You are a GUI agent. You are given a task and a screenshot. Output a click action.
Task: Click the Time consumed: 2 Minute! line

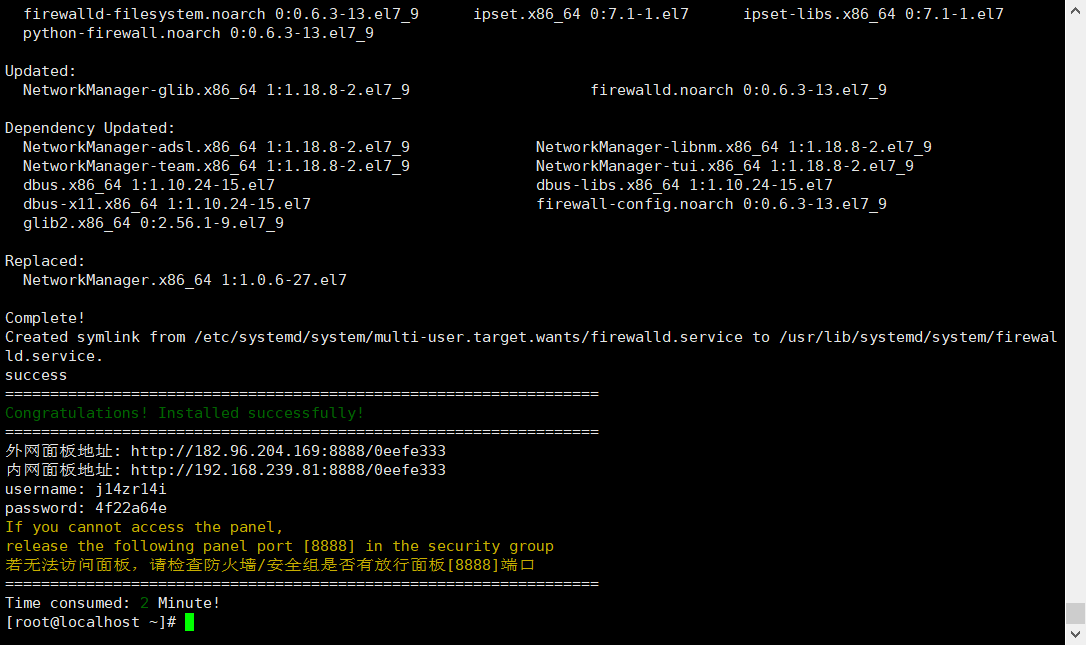click(x=112, y=603)
